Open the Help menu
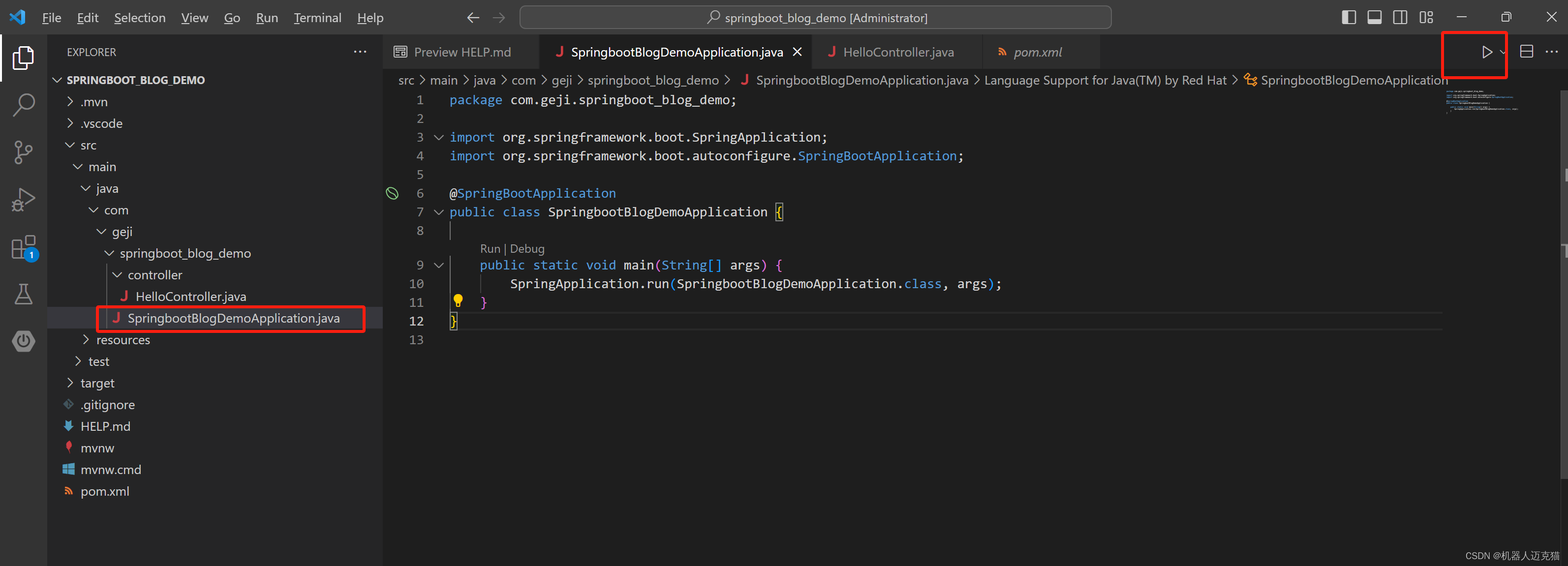1568x566 pixels. pyautogui.click(x=370, y=18)
